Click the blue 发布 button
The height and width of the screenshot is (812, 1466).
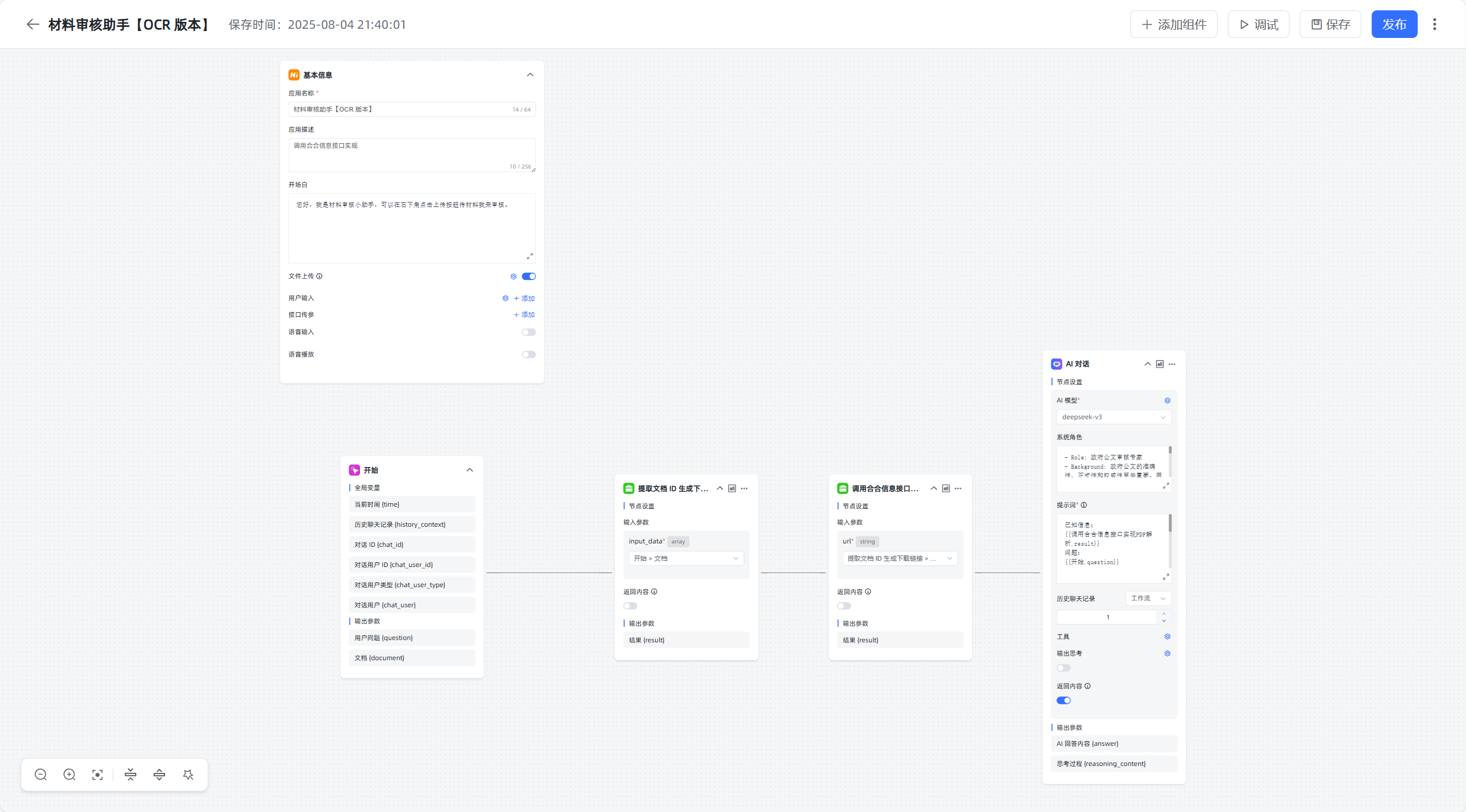(x=1395, y=24)
